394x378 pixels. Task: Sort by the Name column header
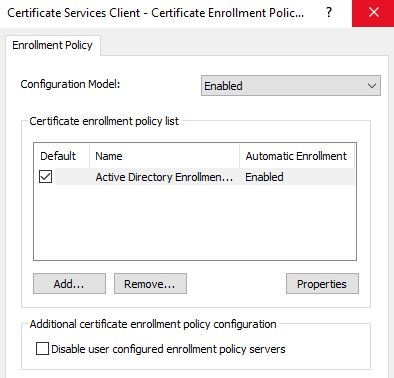click(164, 156)
